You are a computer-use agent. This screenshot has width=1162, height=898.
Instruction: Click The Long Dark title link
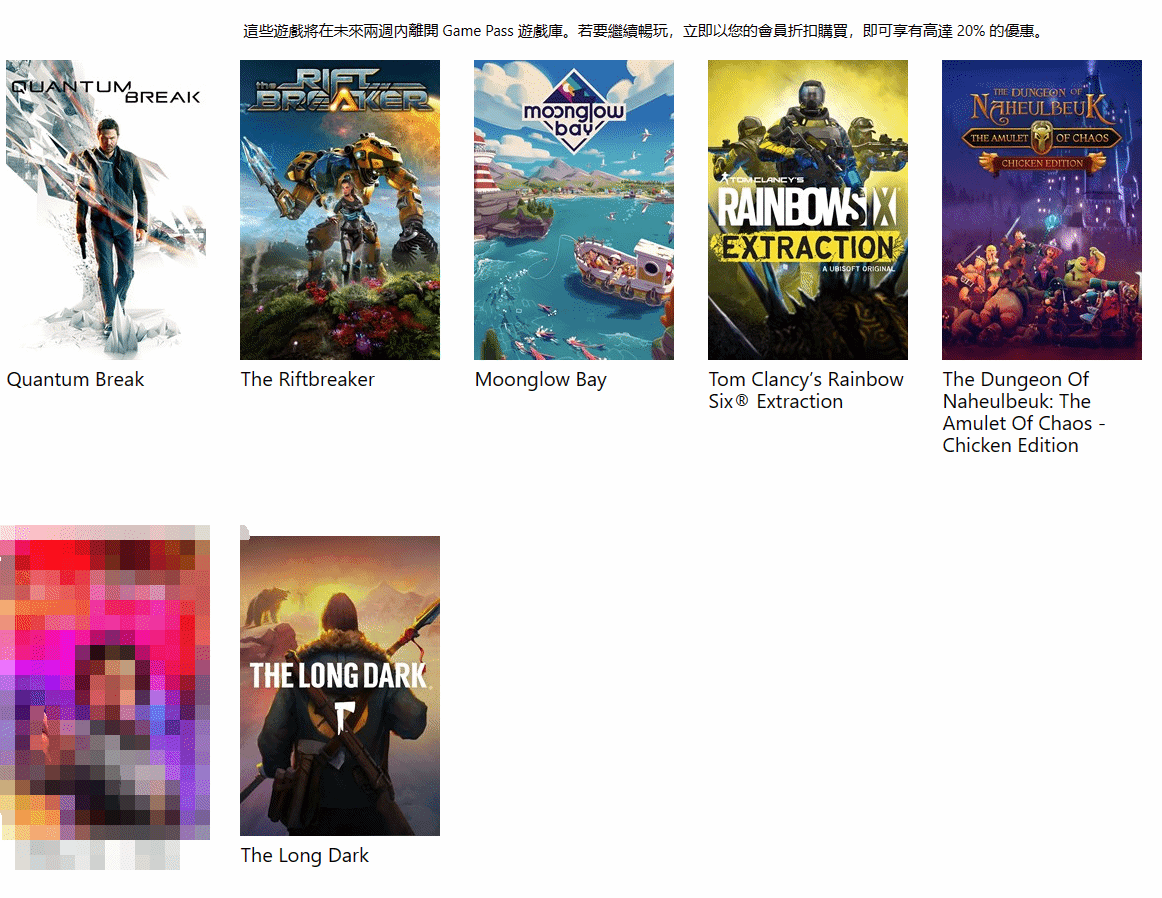pos(305,856)
